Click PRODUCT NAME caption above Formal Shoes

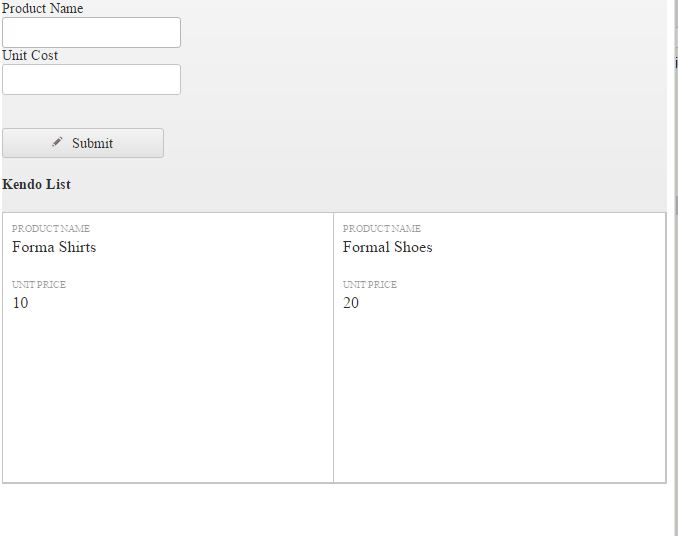tap(382, 229)
